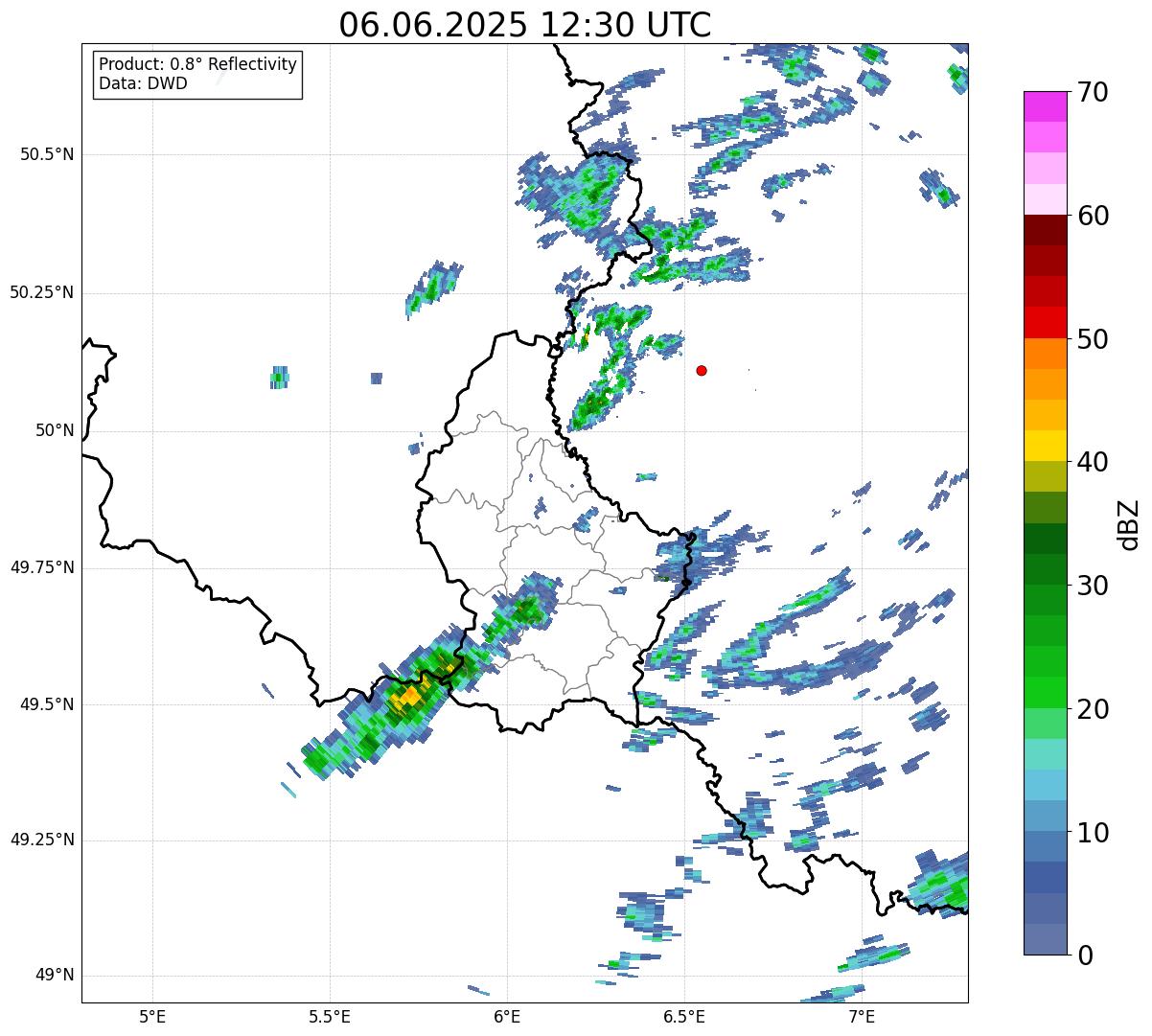The height and width of the screenshot is (1036, 1152).
Task: Click the dBZ colorbar label
Action: [1129, 523]
